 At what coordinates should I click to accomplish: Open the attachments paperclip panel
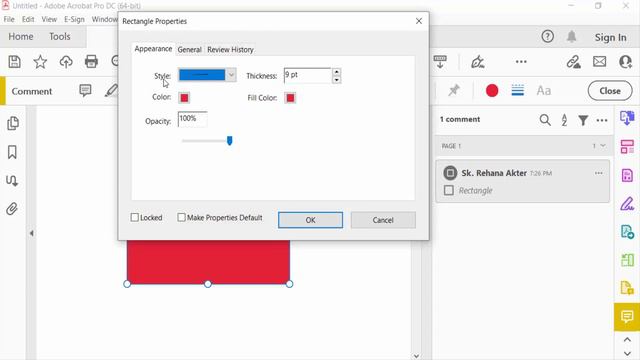click(12, 209)
